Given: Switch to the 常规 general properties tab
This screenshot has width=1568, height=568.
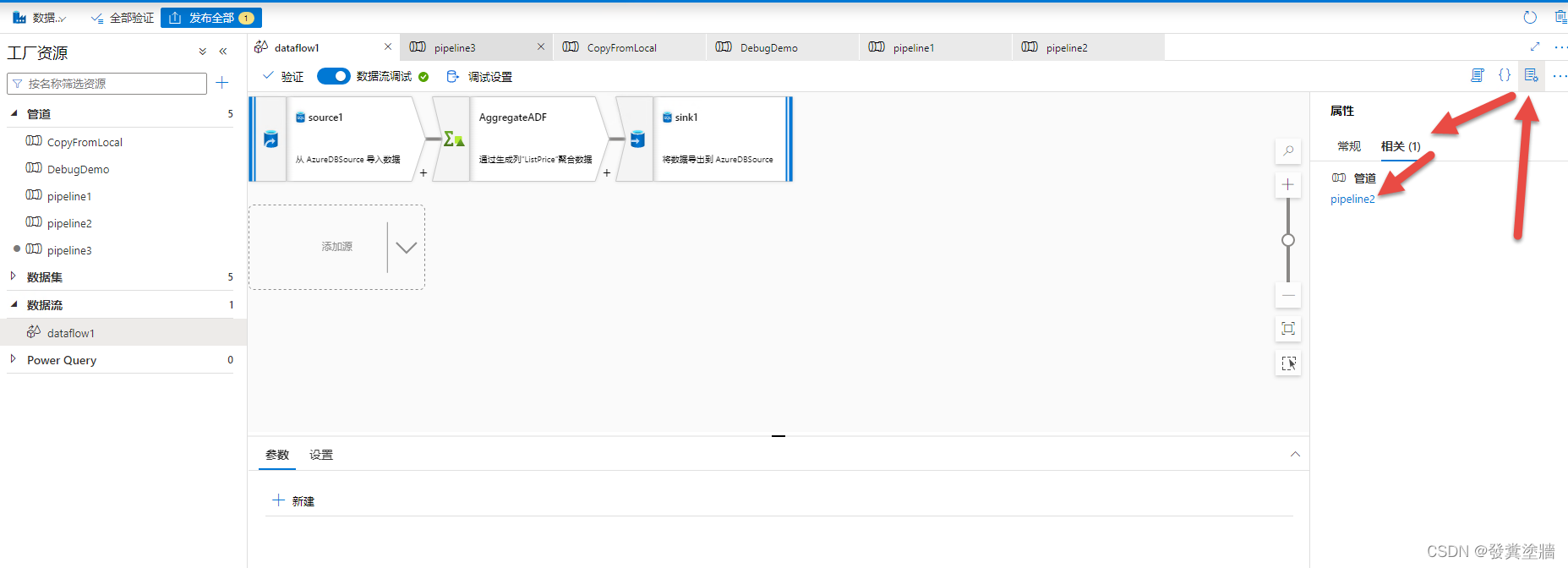Looking at the screenshot, I should tap(1349, 146).
